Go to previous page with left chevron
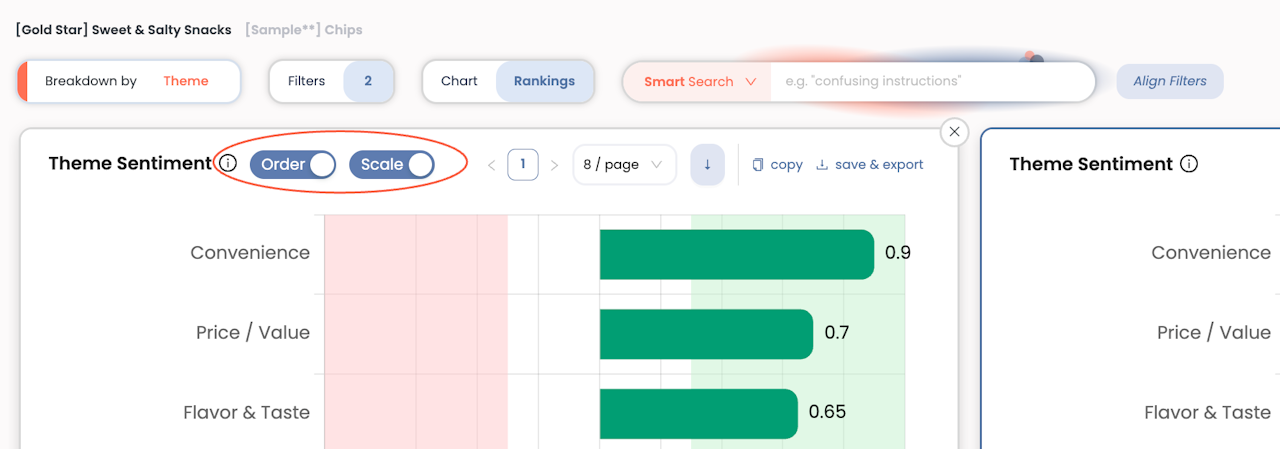Screen dimensions: 1280x449 coord(491,165)
